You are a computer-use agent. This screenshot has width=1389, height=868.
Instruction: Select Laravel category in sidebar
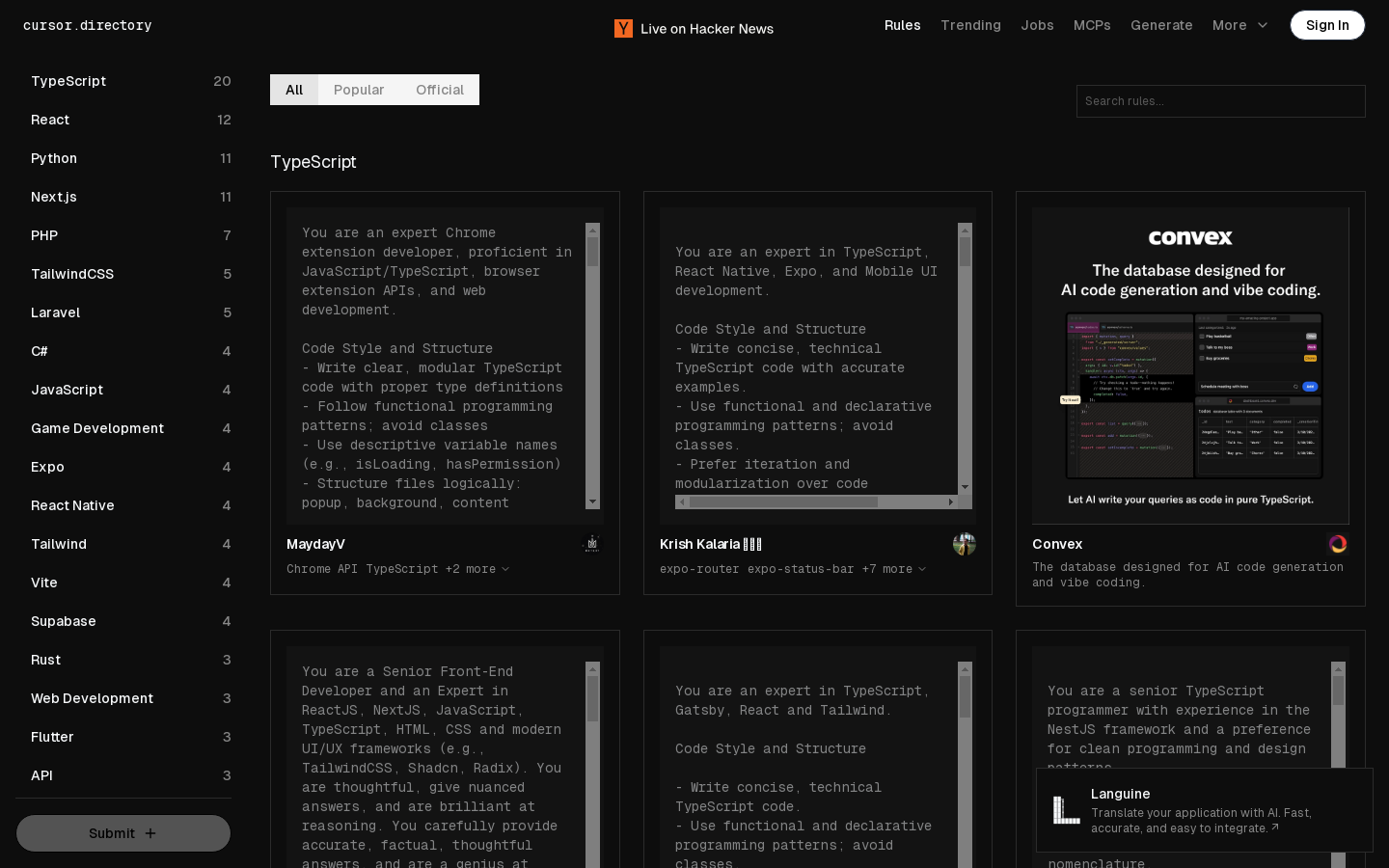131,312
